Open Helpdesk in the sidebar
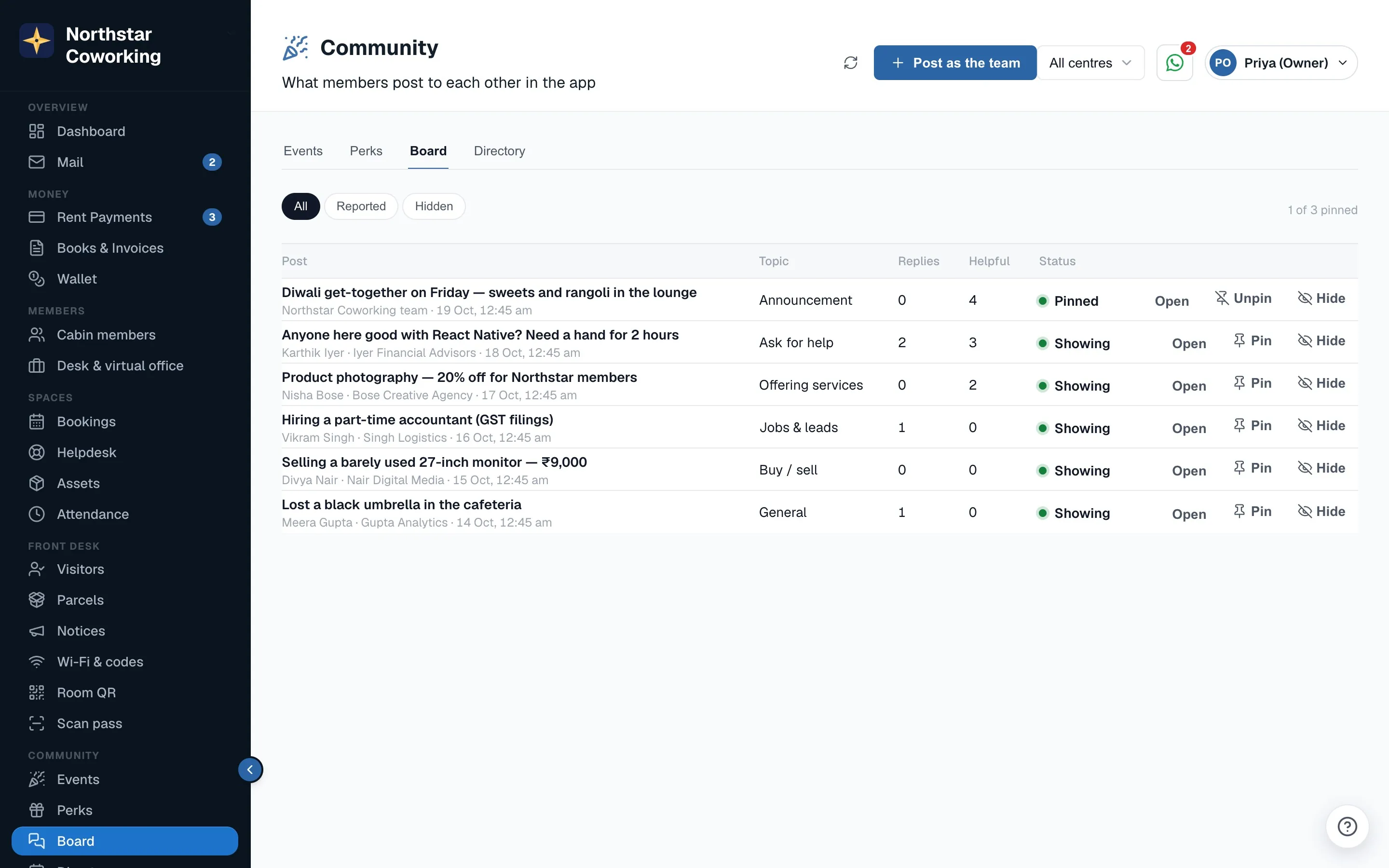The height and width of the screenshot is (868, 1389). [x=124, y=452]
